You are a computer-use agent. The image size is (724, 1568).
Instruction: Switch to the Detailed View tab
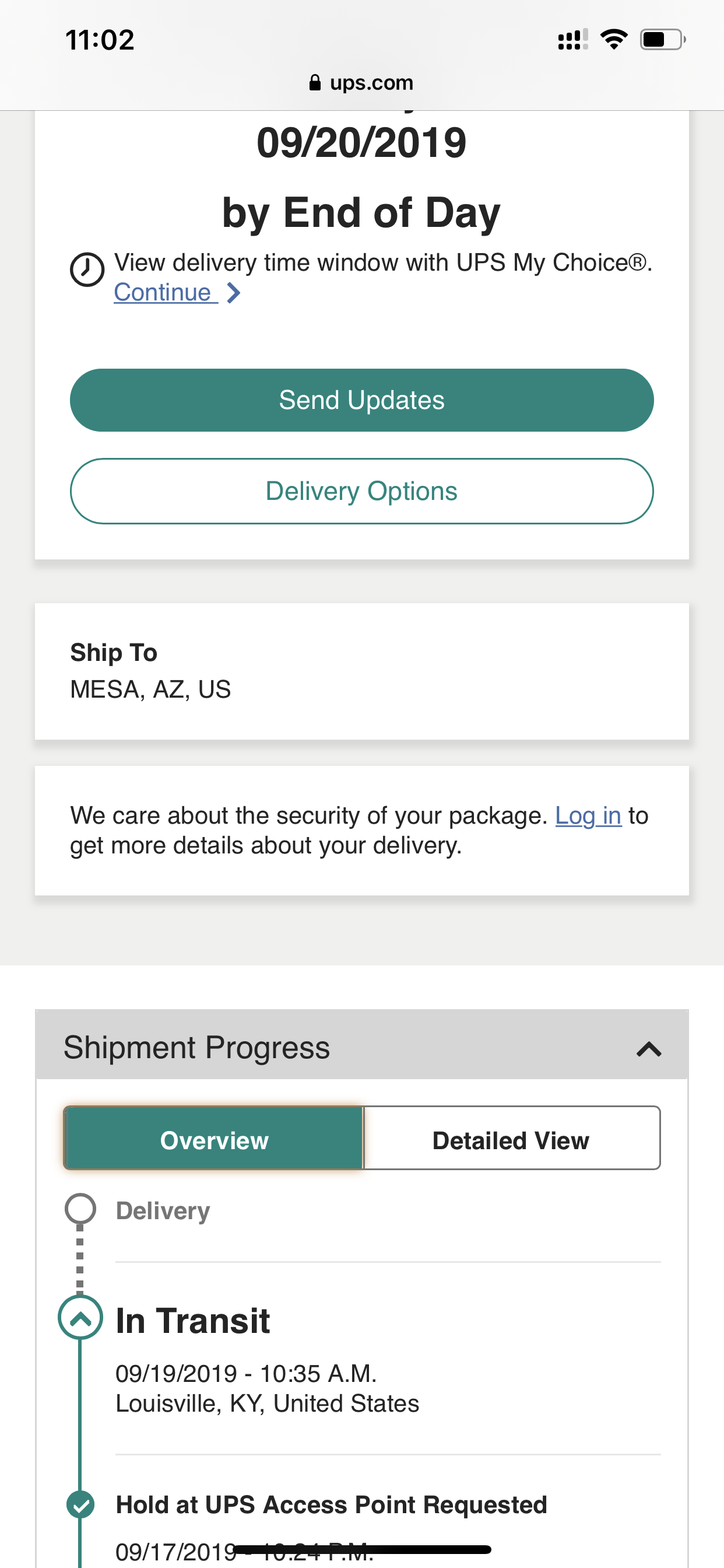pos(511,1138)
